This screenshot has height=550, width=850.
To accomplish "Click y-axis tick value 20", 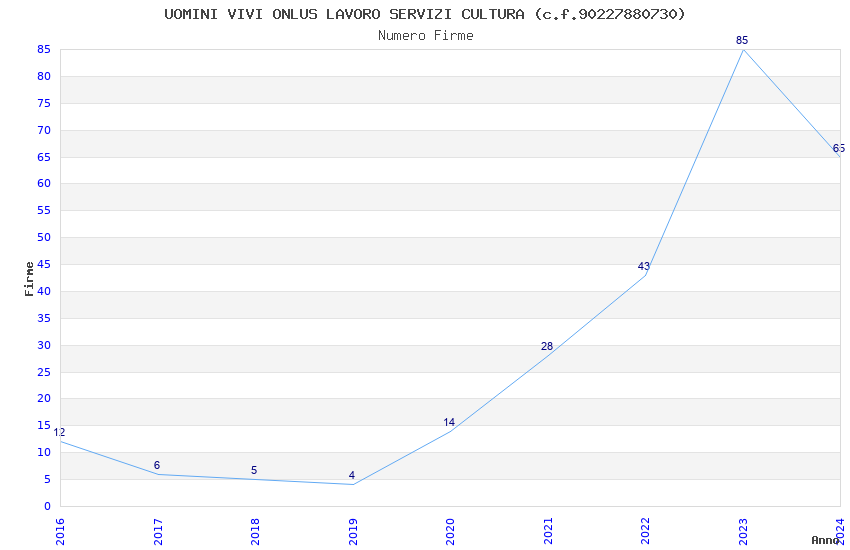I will 44,398.
